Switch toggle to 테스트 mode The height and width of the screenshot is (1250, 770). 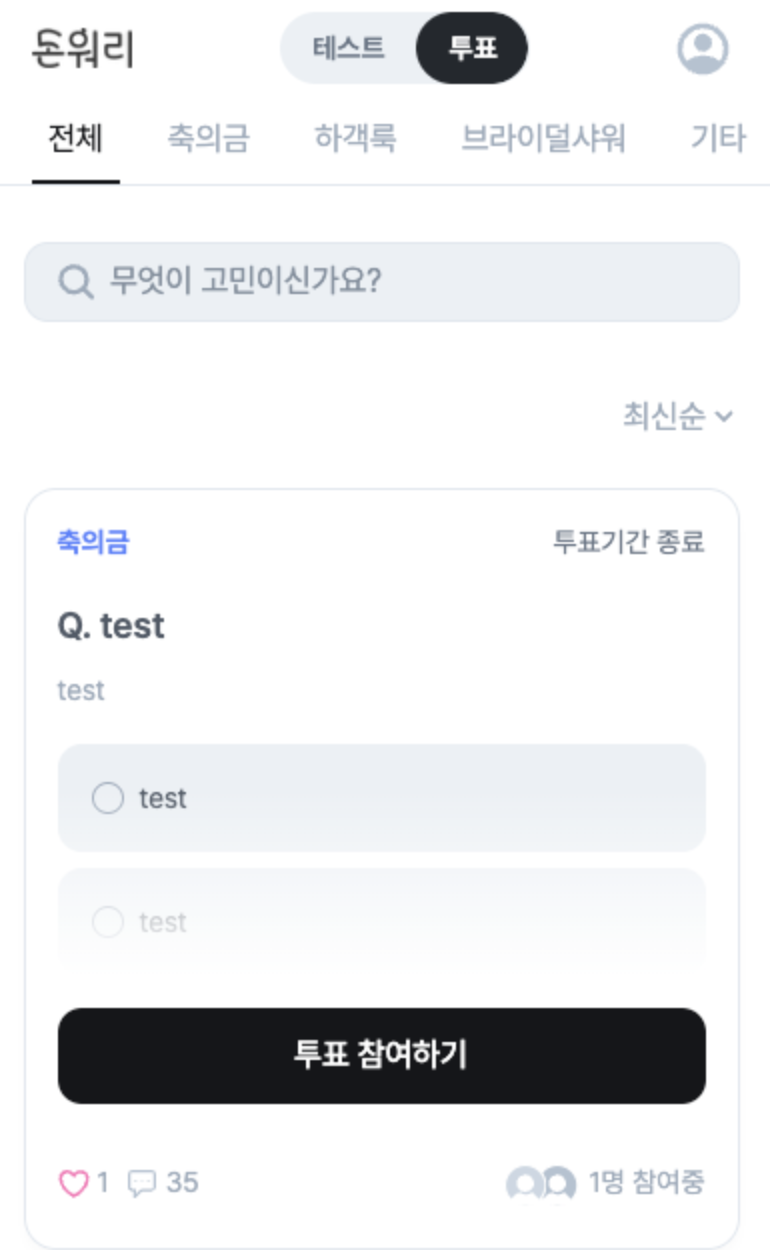point(348,48)
